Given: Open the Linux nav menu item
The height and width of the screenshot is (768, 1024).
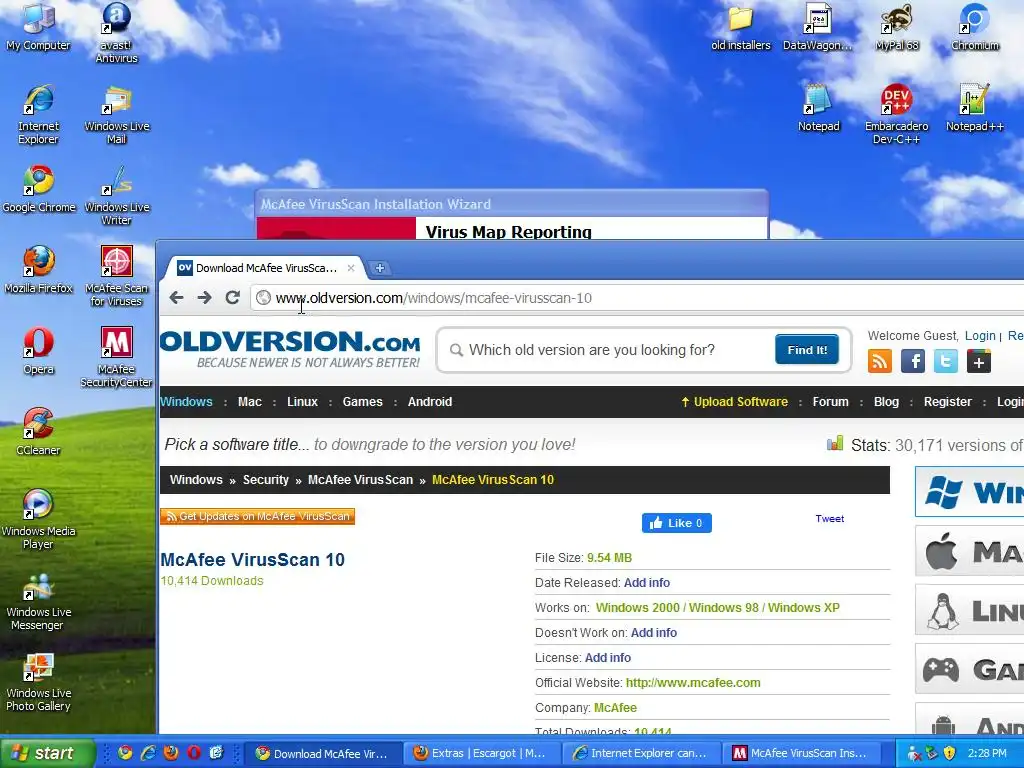Looking at the screenshot, I should pyautogui.click(x=302, y=402).
